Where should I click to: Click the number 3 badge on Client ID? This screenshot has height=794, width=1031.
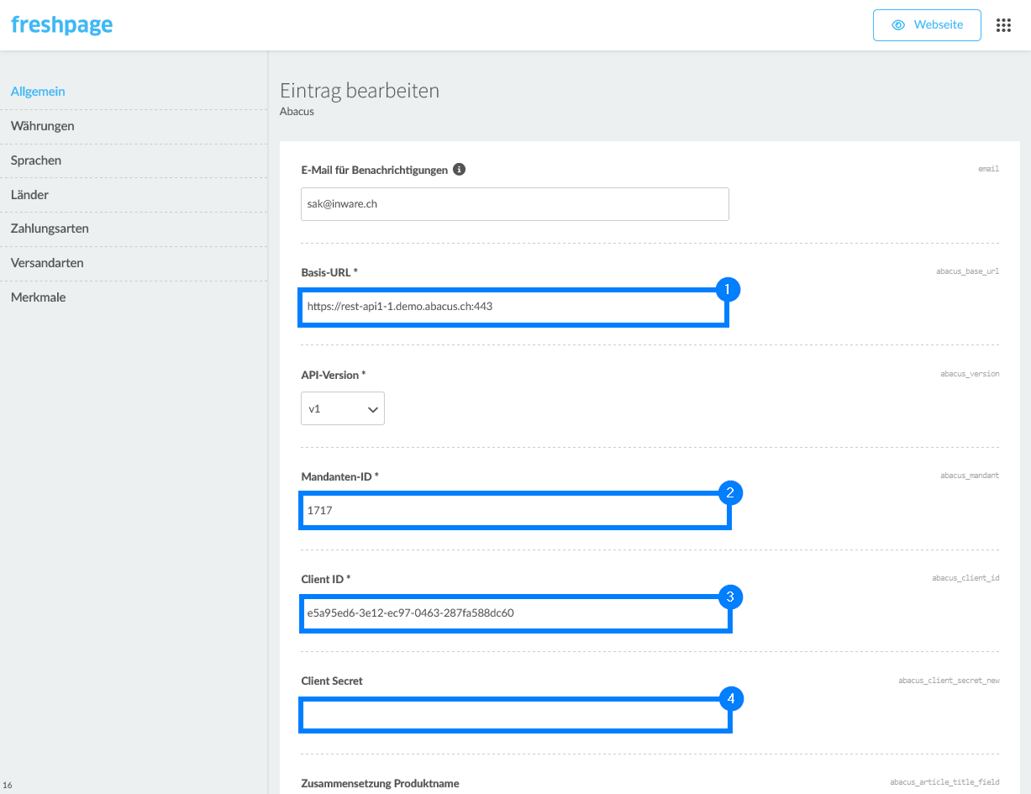pos(730,597)
